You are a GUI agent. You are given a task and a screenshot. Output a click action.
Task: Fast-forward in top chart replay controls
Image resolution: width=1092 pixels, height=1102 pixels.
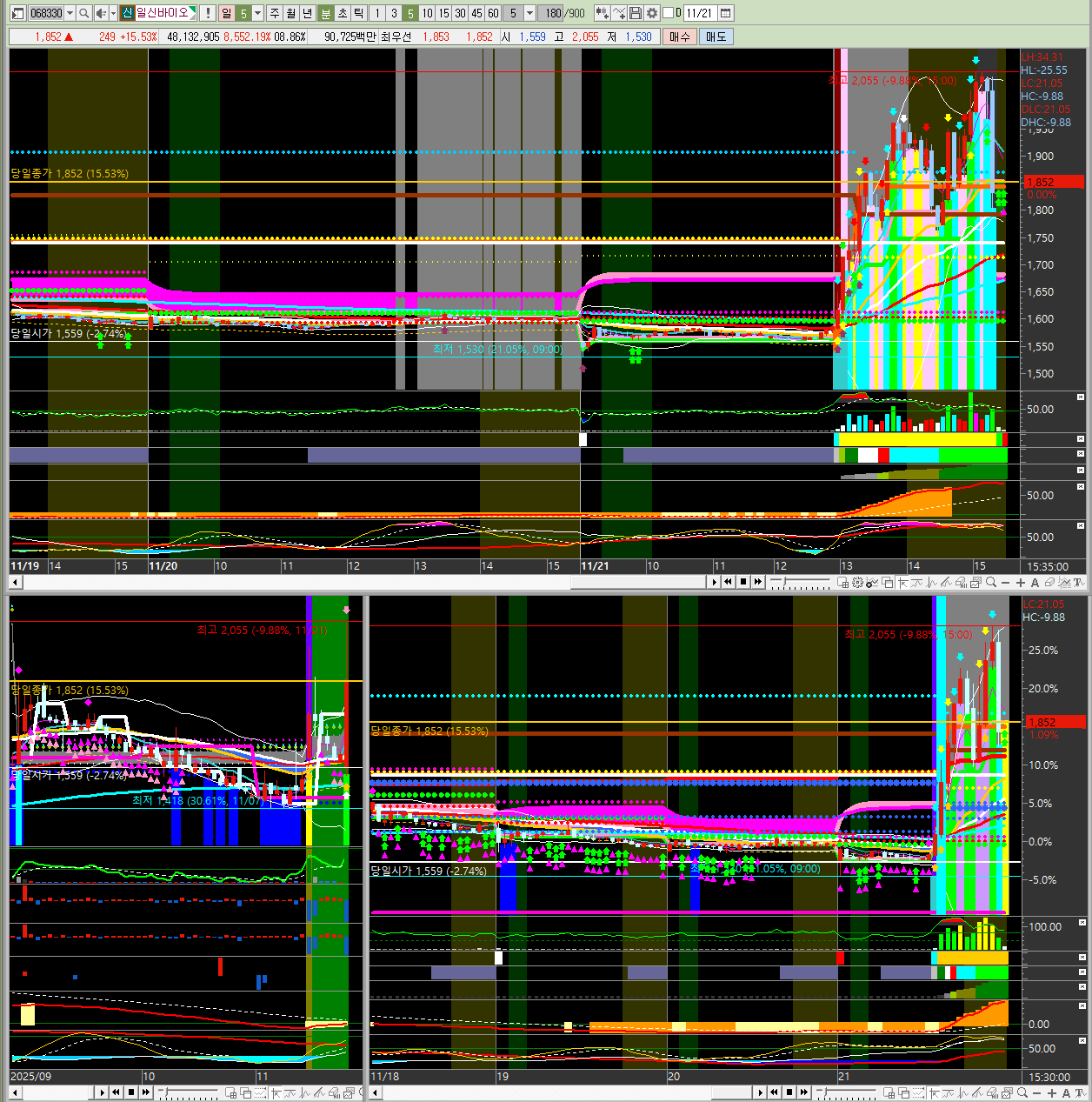pos(758,582)
